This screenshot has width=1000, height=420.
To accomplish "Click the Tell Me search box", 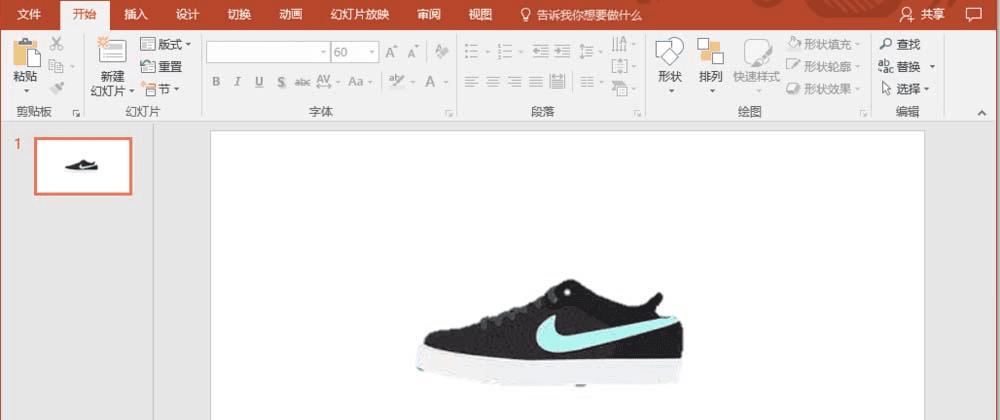I will 582,15.
